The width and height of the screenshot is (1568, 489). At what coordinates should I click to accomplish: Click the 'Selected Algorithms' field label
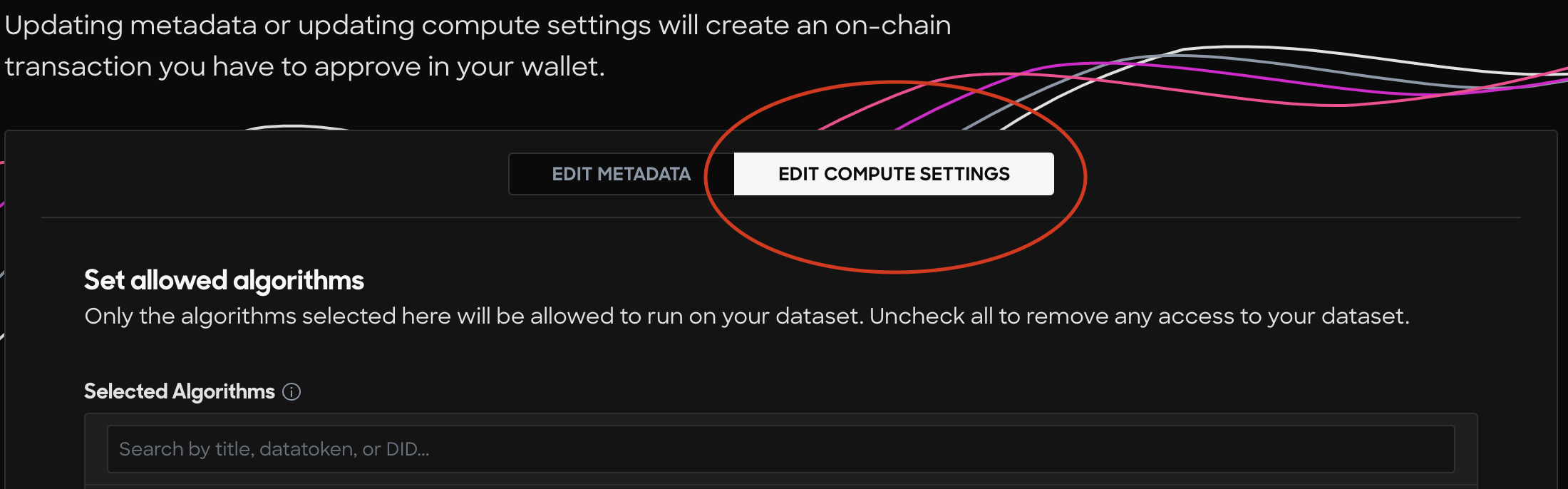(180, 391)
